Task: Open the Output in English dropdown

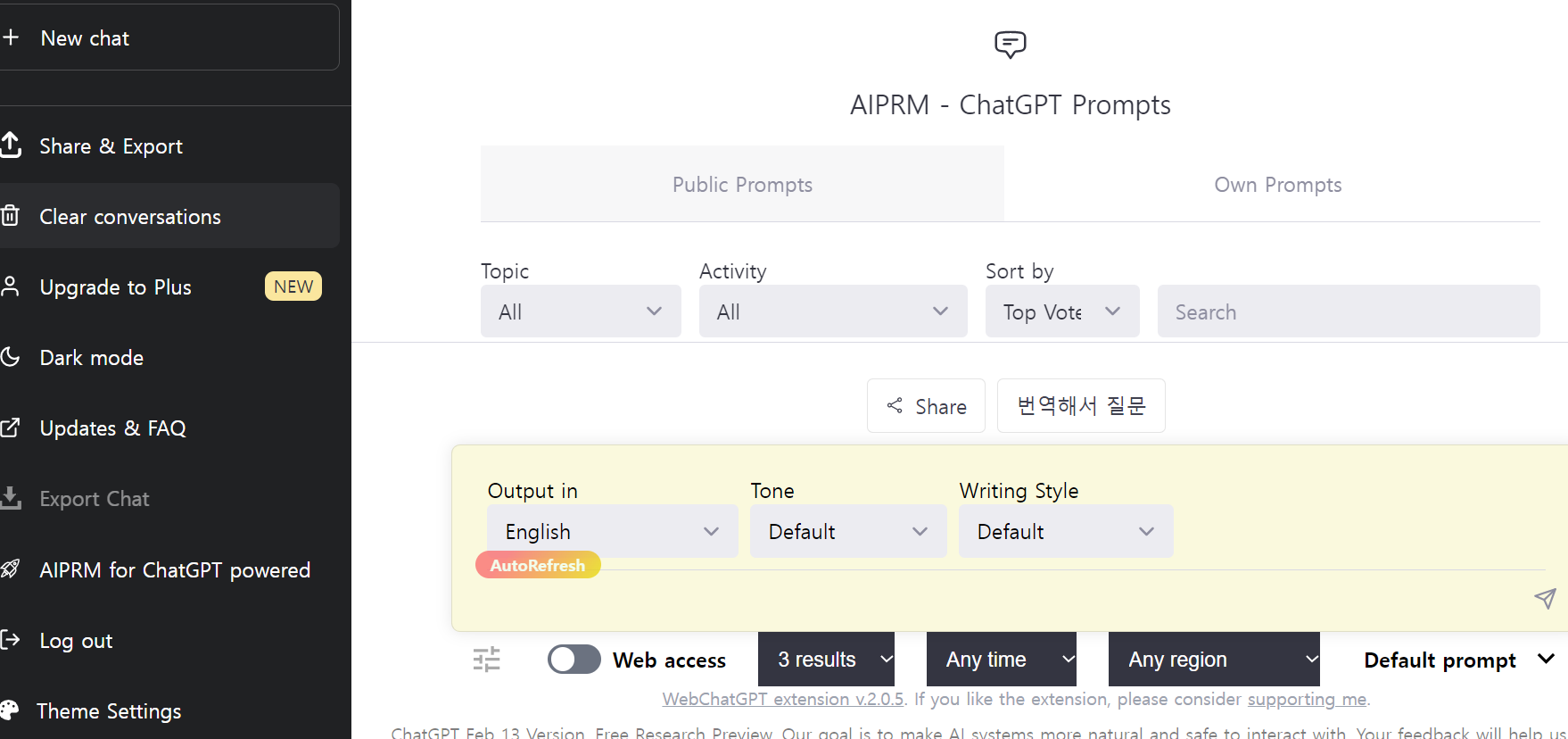Action: (x=612, y=531)
